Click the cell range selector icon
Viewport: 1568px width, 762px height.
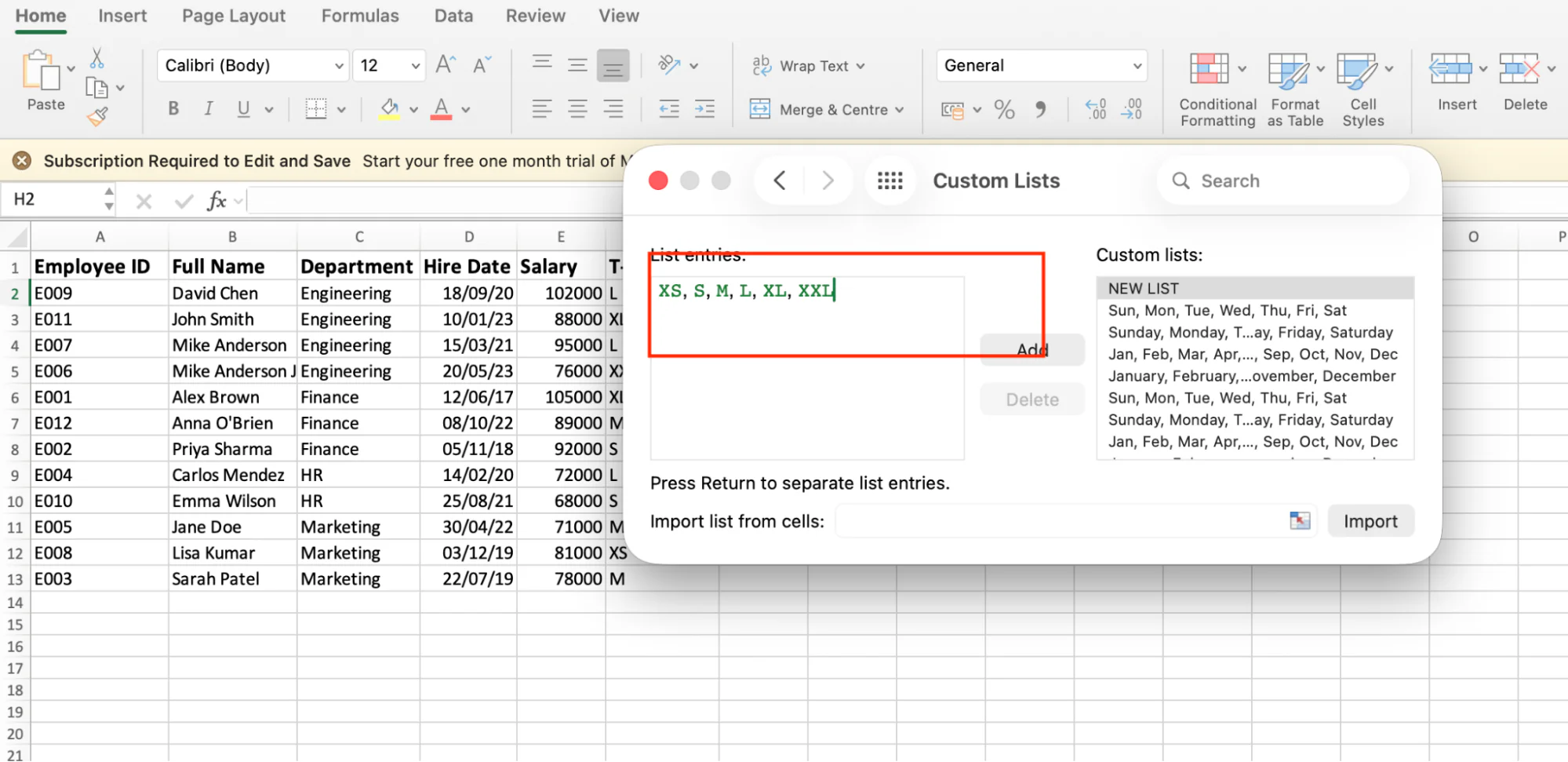pyautogui.click(x=1300, y=521)
